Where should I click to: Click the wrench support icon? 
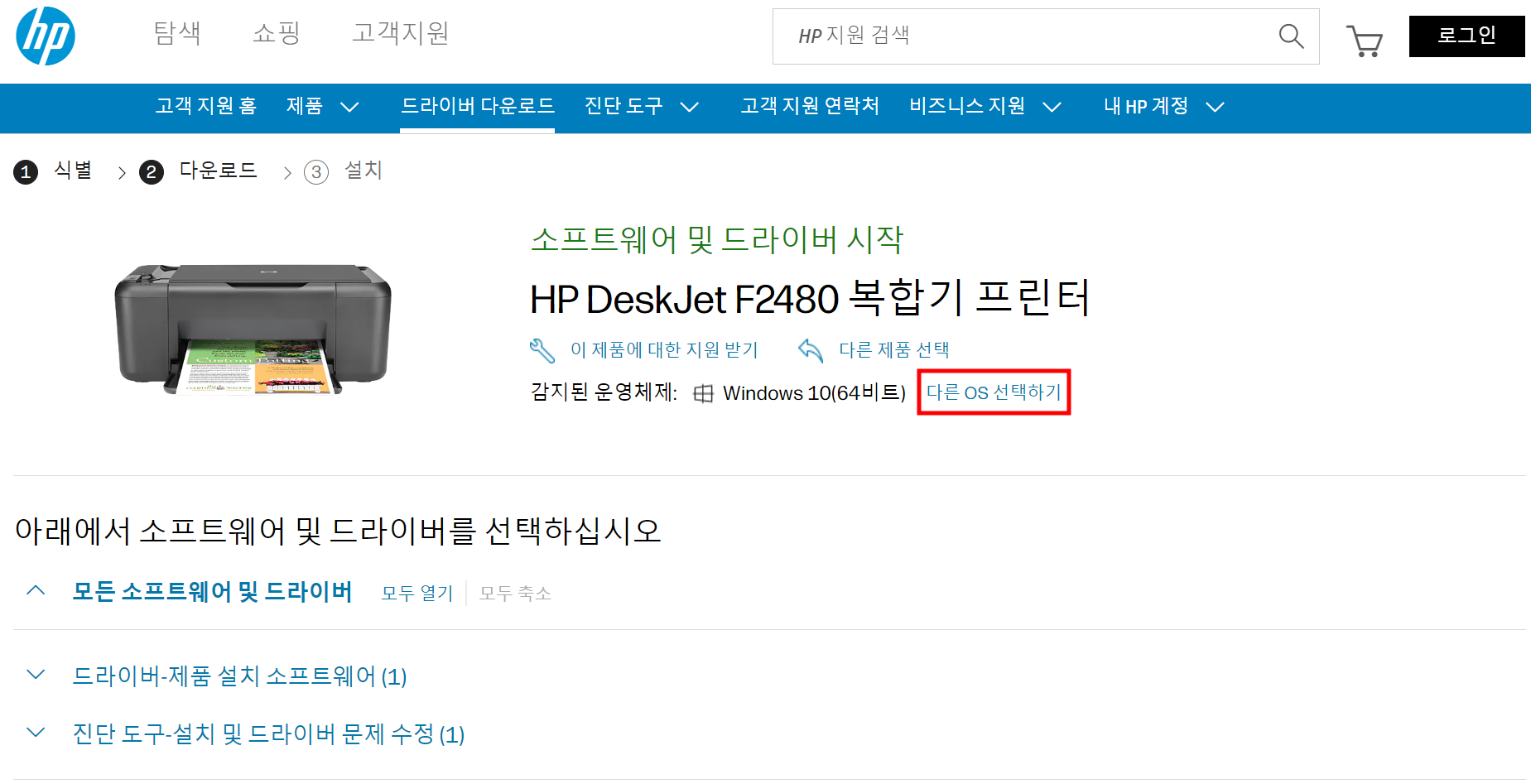click(542, 350)
